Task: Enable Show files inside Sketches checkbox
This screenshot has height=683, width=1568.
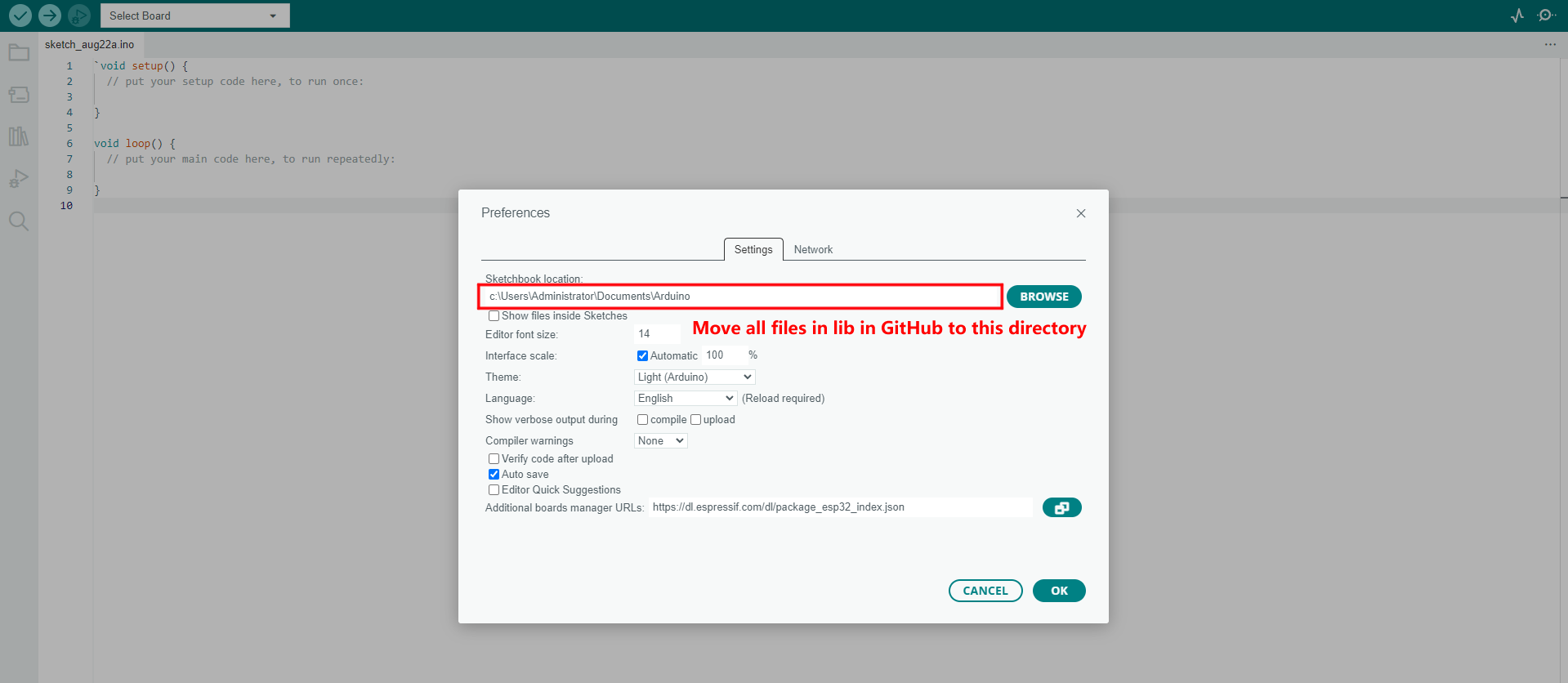Action: pyautogui.click(x=494, y=316)
